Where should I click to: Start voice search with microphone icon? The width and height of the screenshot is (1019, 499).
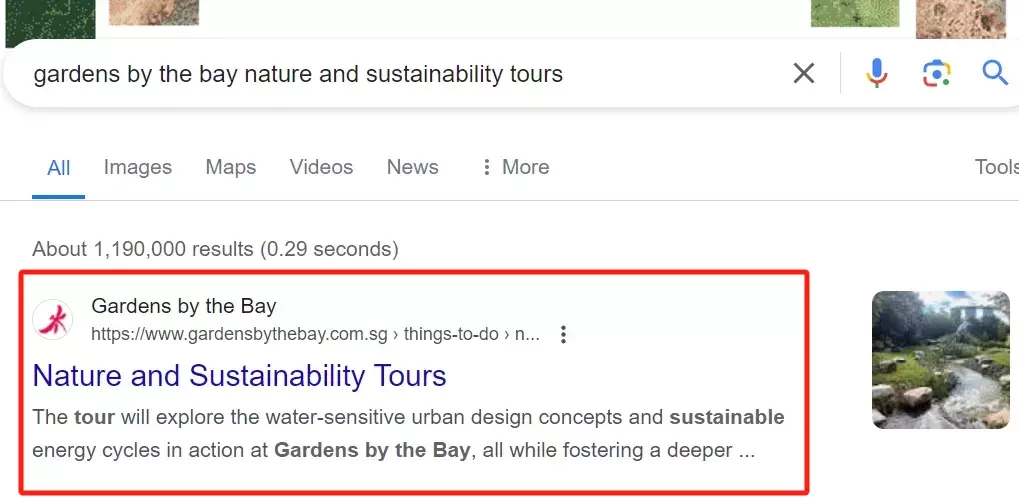click(876, 73)
